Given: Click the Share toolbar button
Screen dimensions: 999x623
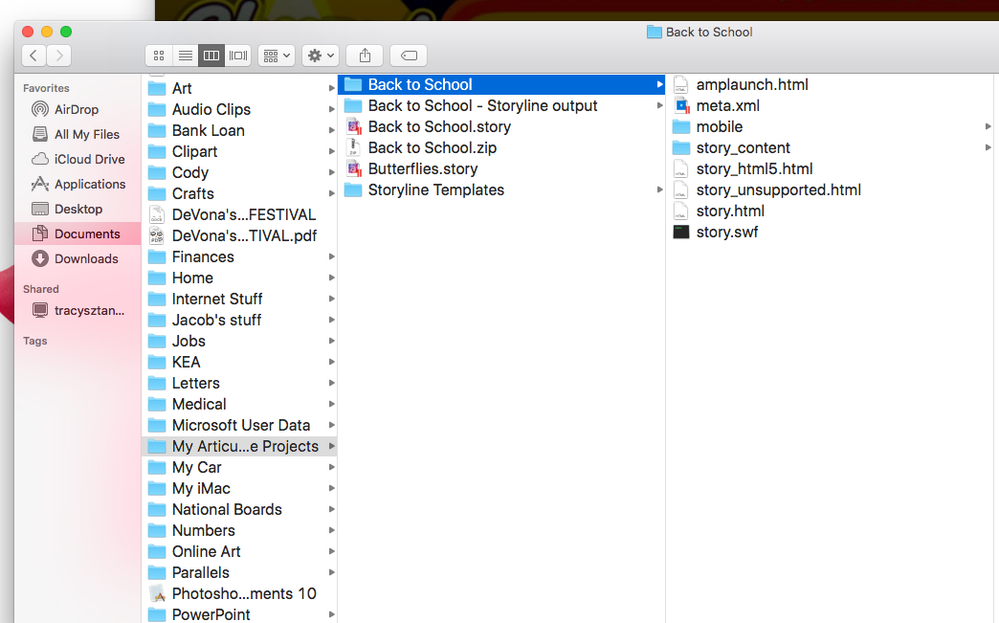Looking at the screenshot, I should point(364,55).
